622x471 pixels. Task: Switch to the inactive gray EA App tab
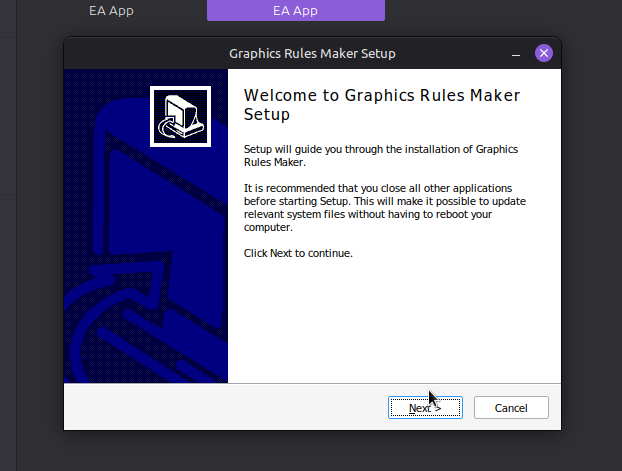[110, 11]
